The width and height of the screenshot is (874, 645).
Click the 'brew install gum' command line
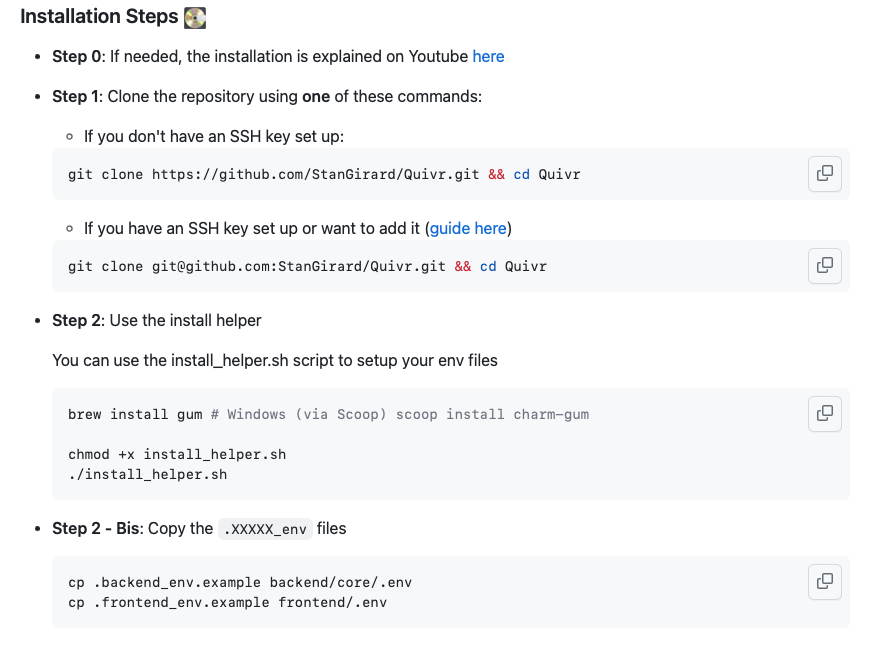135,414
